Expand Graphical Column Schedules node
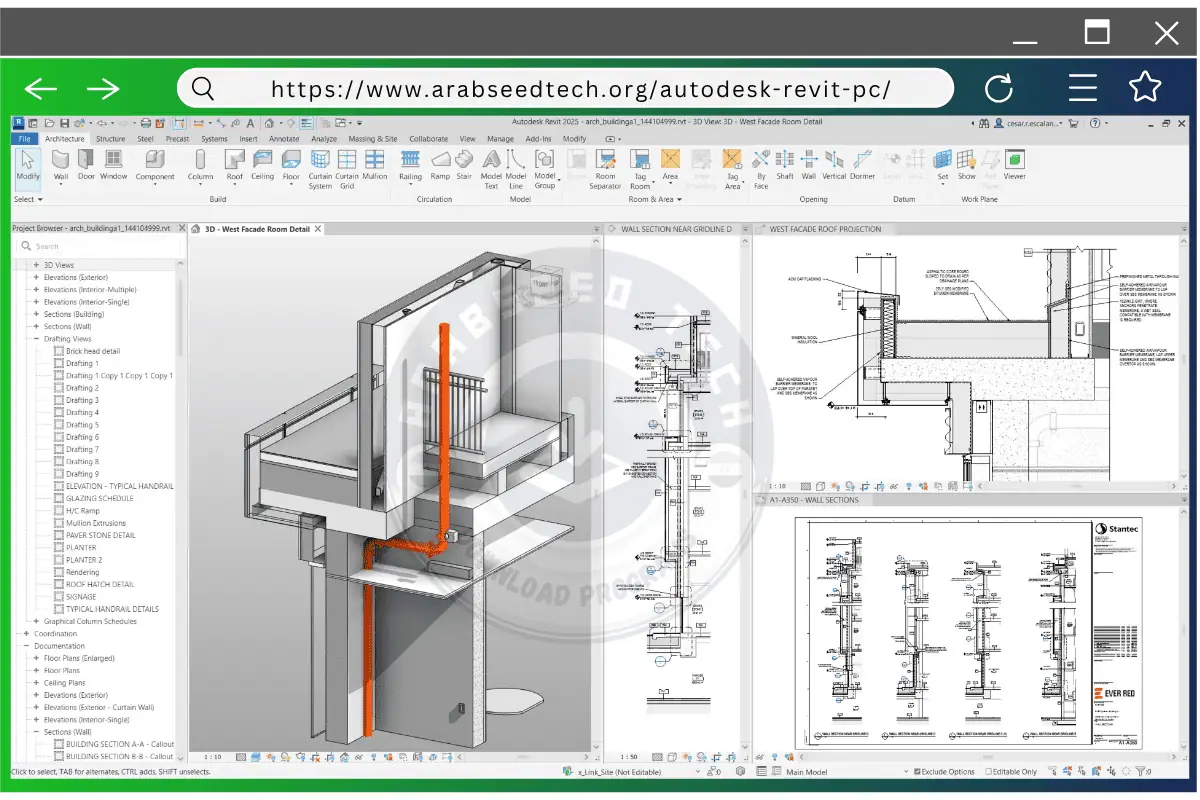 pos(36,621)
